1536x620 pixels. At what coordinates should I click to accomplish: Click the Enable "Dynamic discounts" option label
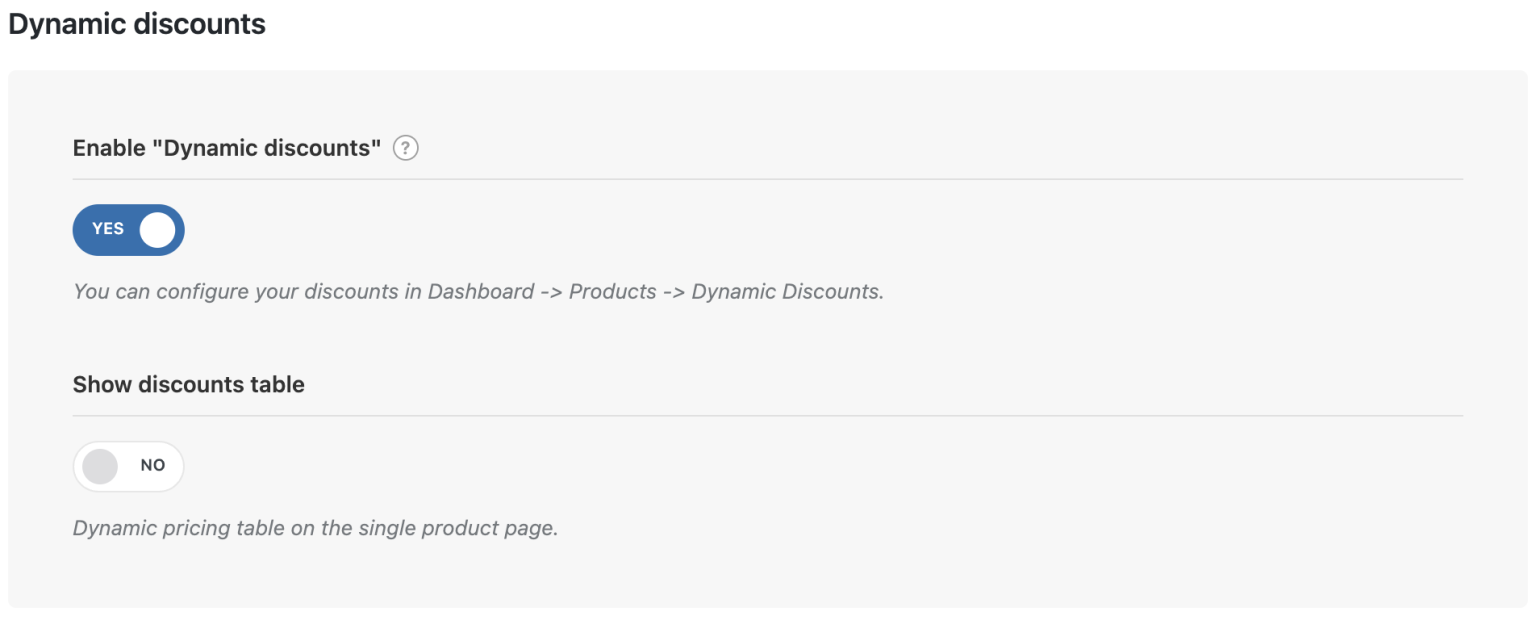point(227,148)
